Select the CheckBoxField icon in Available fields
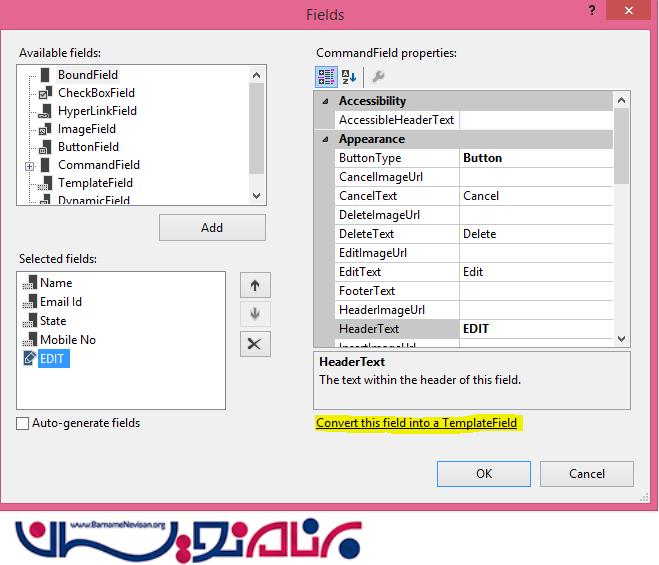The image size is (659, 565). (x=44, y=93)
